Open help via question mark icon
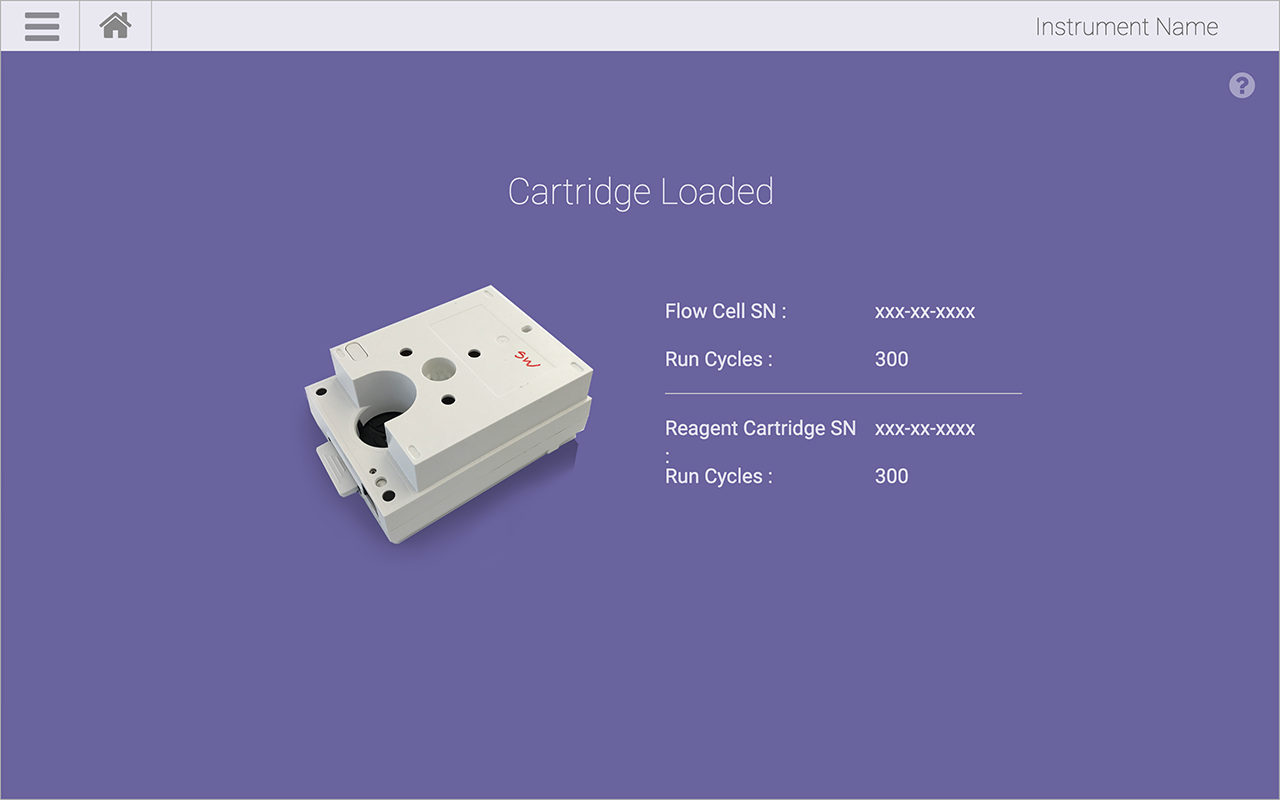 [1241, 86]
